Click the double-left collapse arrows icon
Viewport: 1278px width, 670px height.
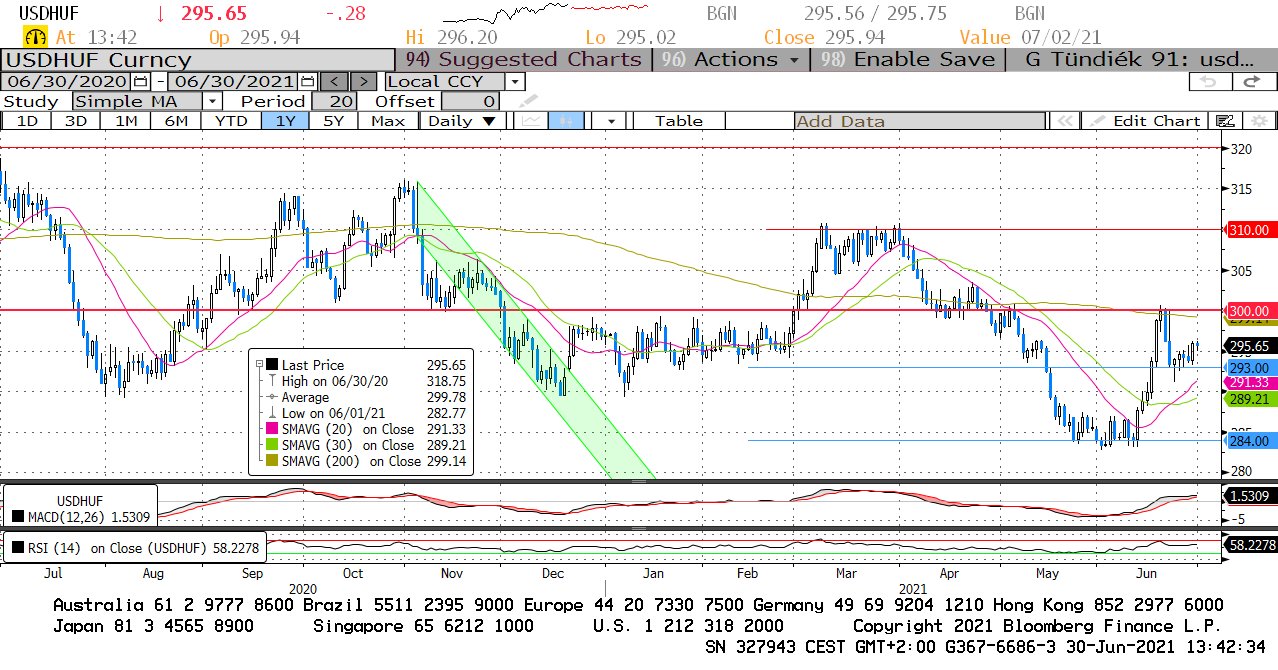click(x=1066, y=121)
